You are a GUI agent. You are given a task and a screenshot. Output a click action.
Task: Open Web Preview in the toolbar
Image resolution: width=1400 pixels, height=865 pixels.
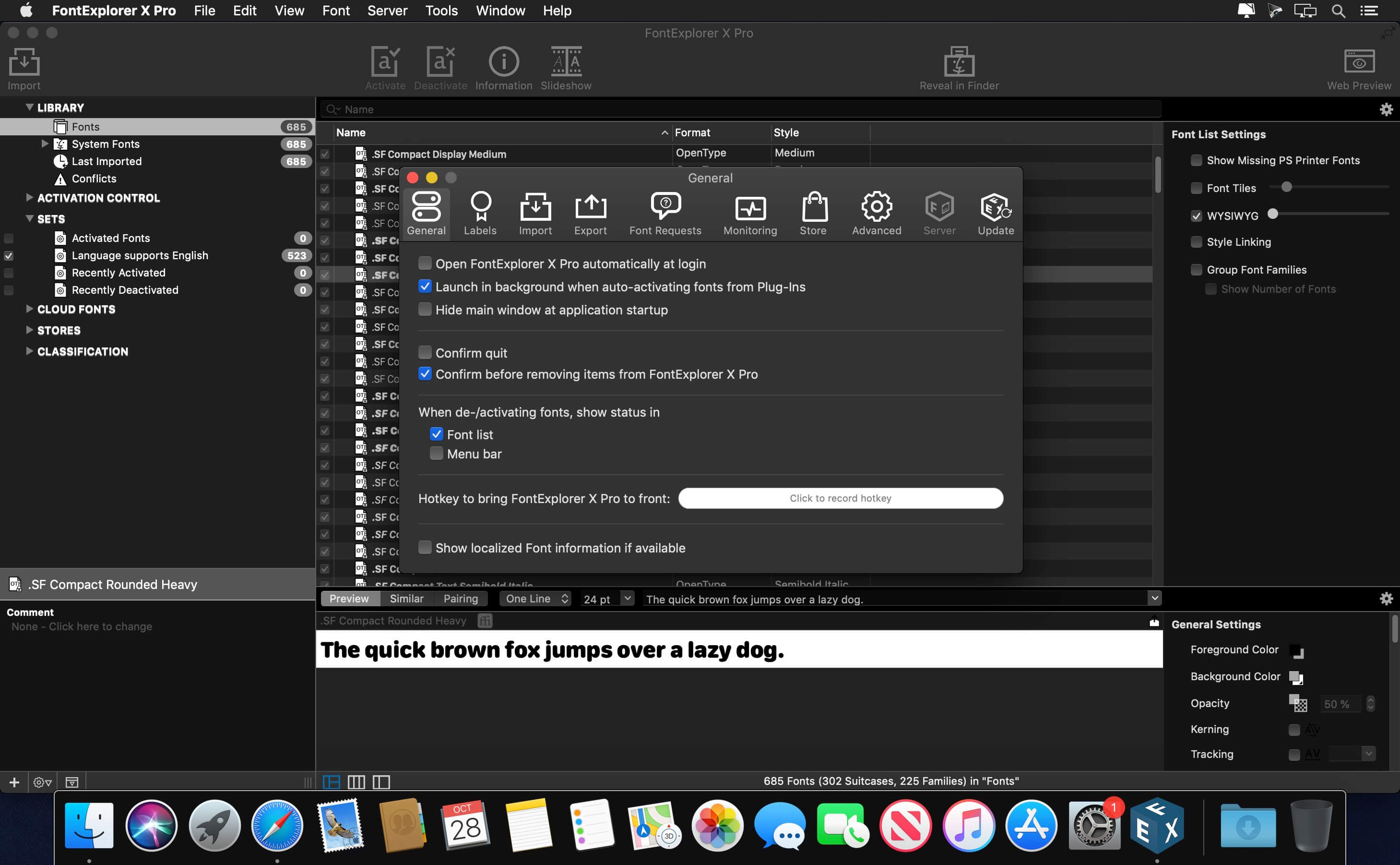(x=1359, y=69)
